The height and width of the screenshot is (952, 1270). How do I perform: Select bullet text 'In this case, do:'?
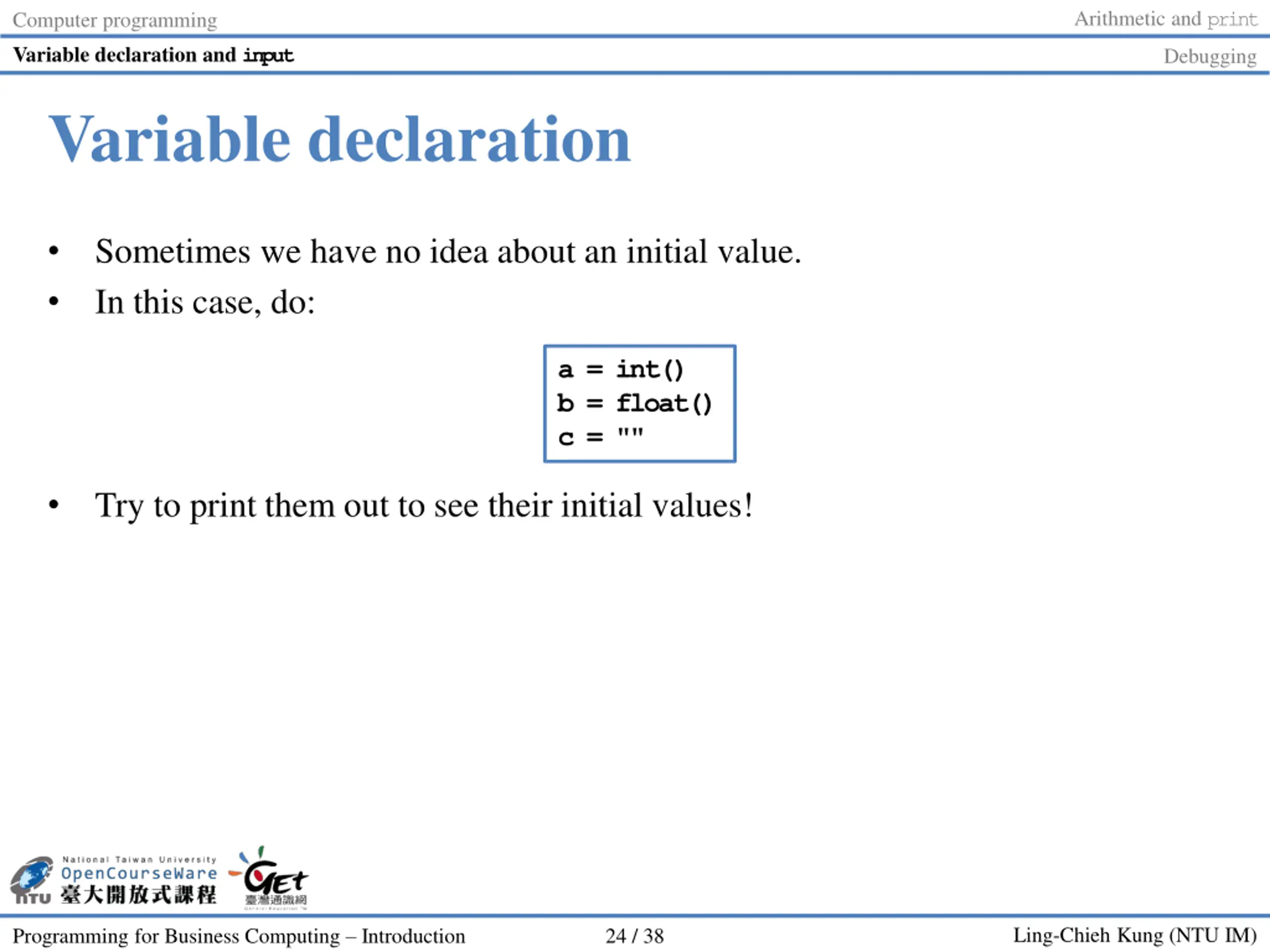click(205, 302)
